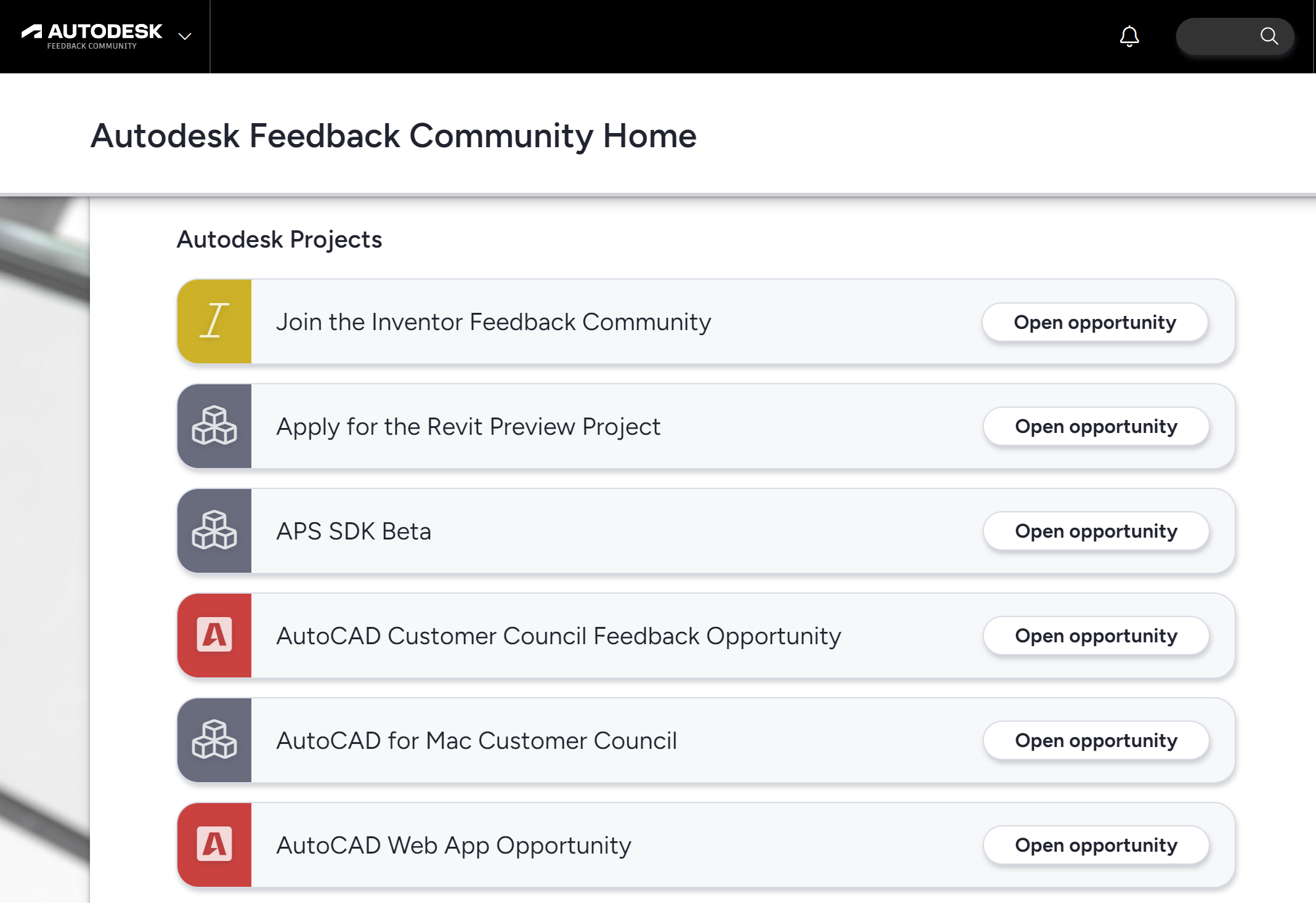Click the APS SDK Beta cubes icon

coord(214,531)
